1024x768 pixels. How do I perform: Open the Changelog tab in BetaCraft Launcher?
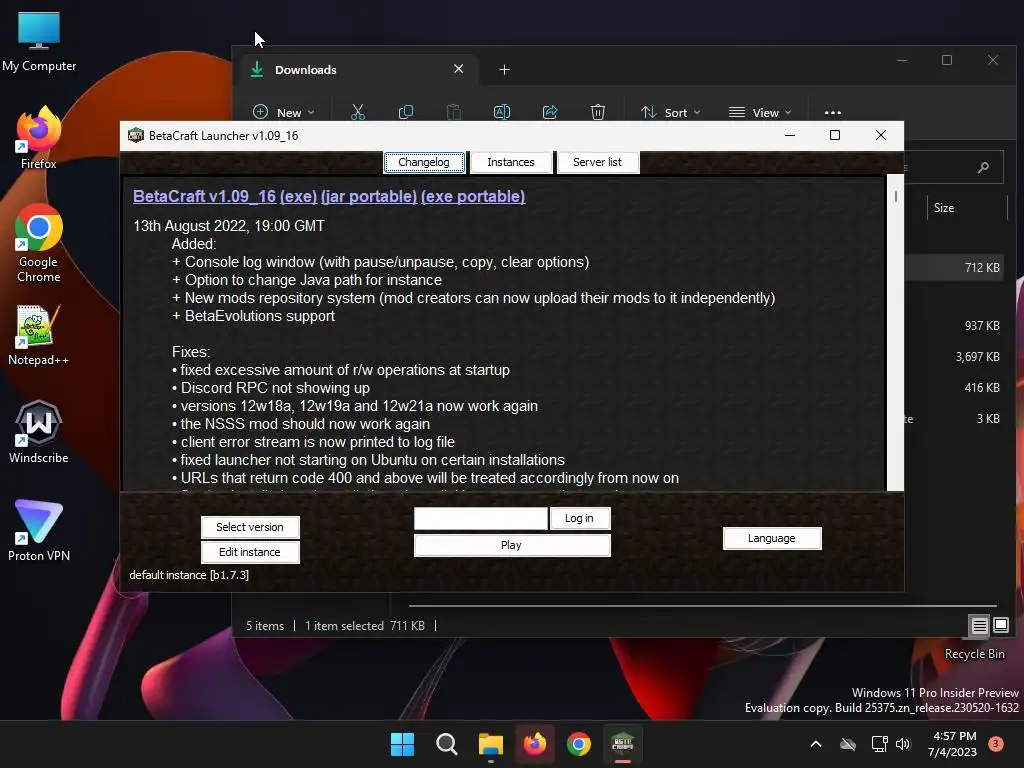(424, 162)
